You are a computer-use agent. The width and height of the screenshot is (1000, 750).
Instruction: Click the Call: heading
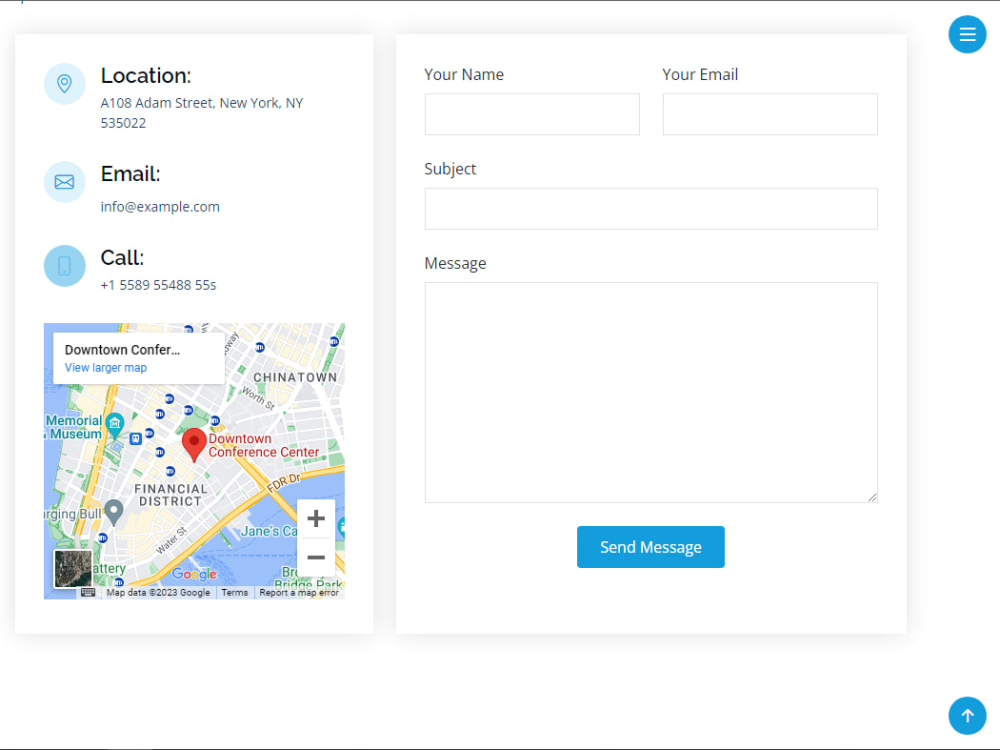(122, 258)
